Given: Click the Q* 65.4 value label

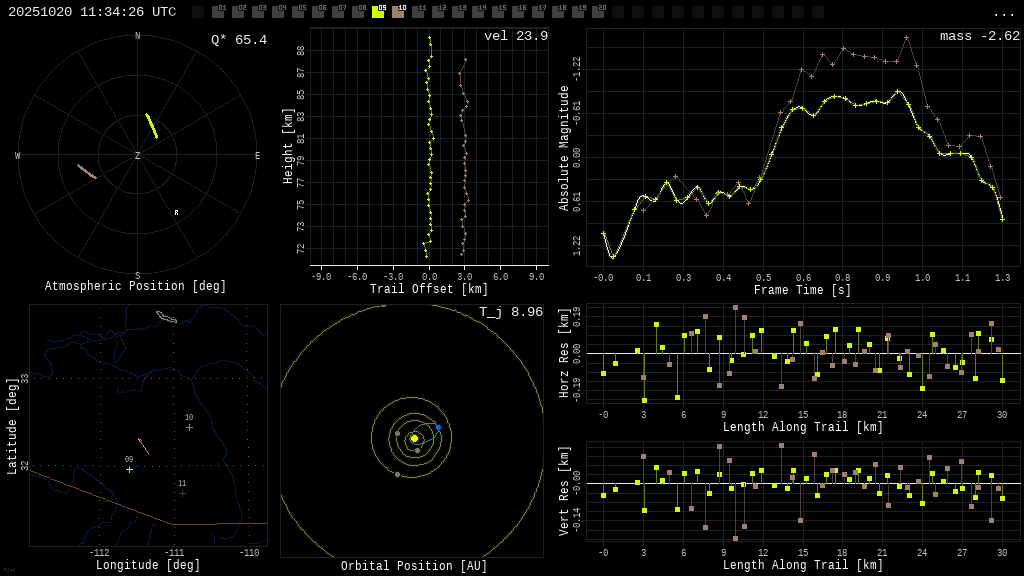Looking at the screenshot, I should click(x=238, y=40).
